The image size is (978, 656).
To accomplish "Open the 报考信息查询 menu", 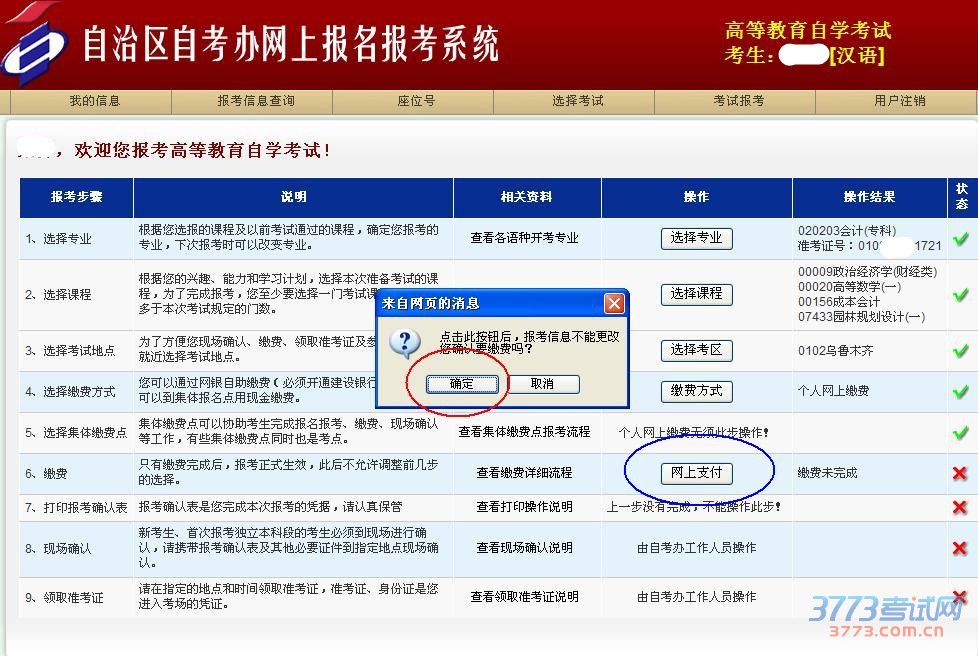I will point(256,101).
